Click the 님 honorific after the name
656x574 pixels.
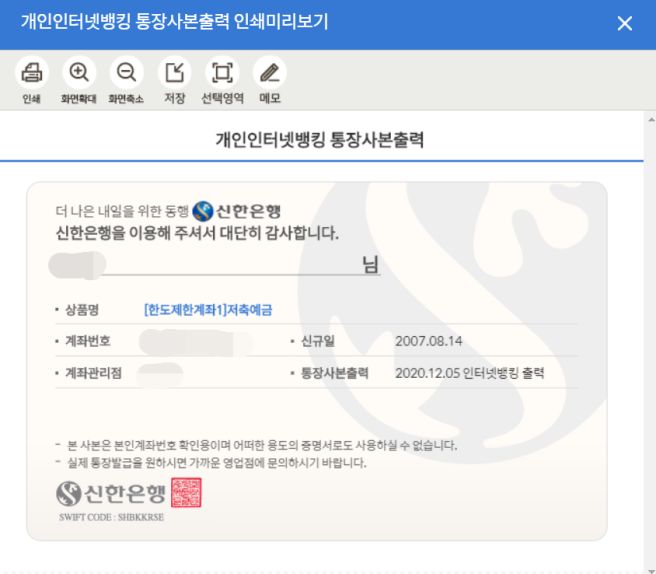[370, 264]
